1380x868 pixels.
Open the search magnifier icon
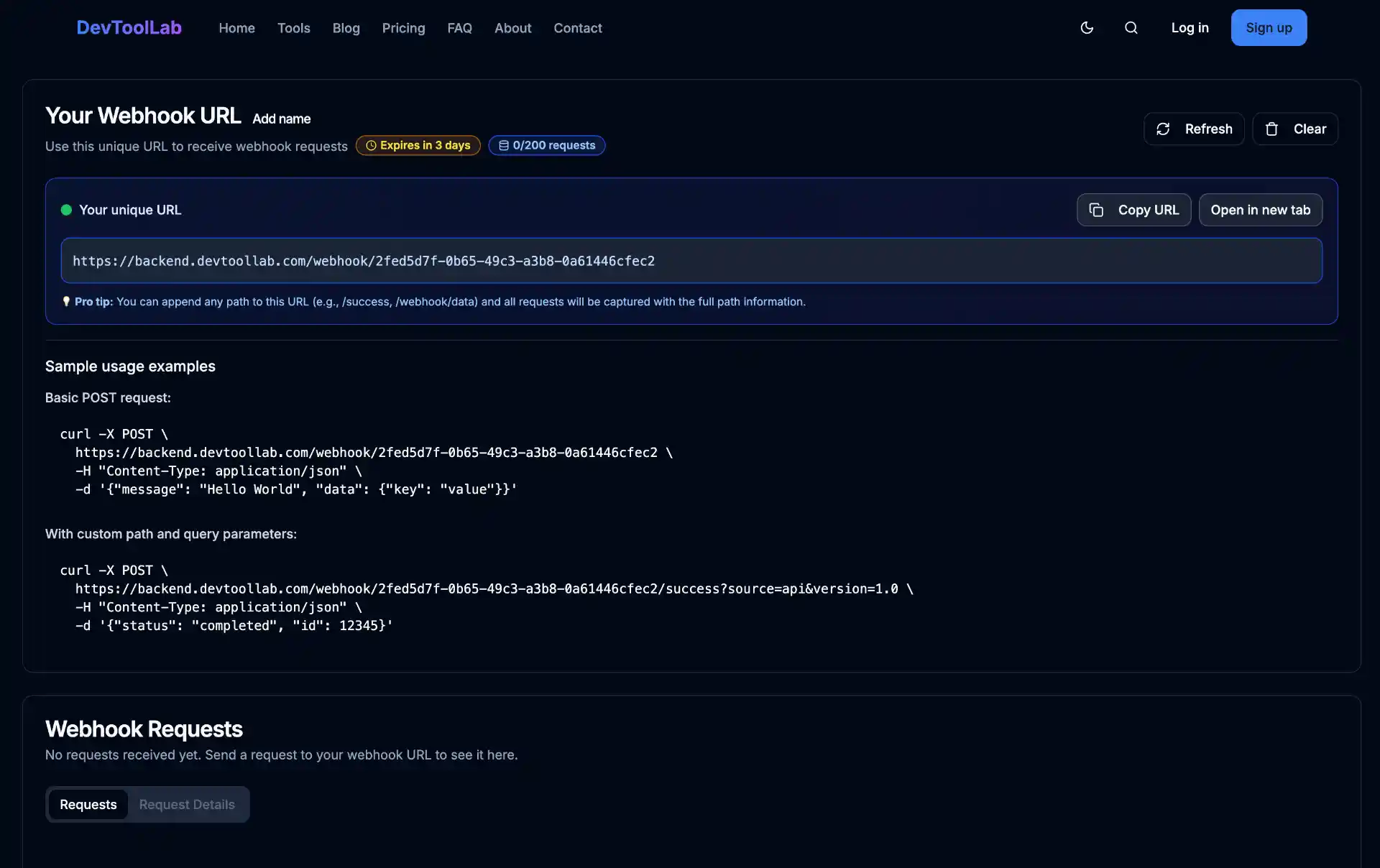tap(1131, 27)
